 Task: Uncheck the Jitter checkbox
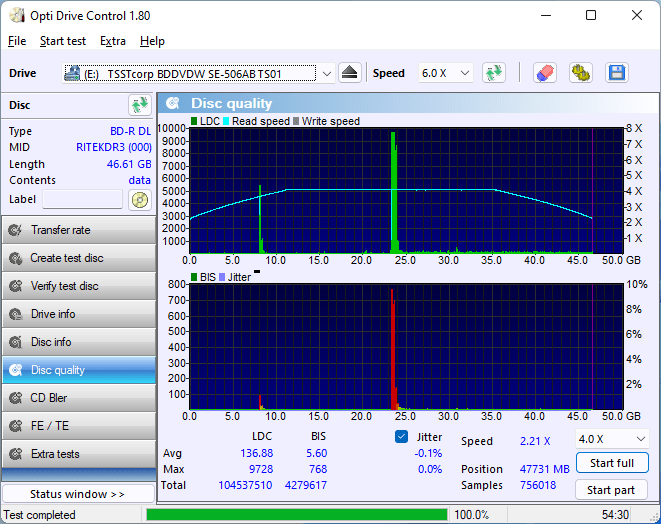(x=402, y=437)
